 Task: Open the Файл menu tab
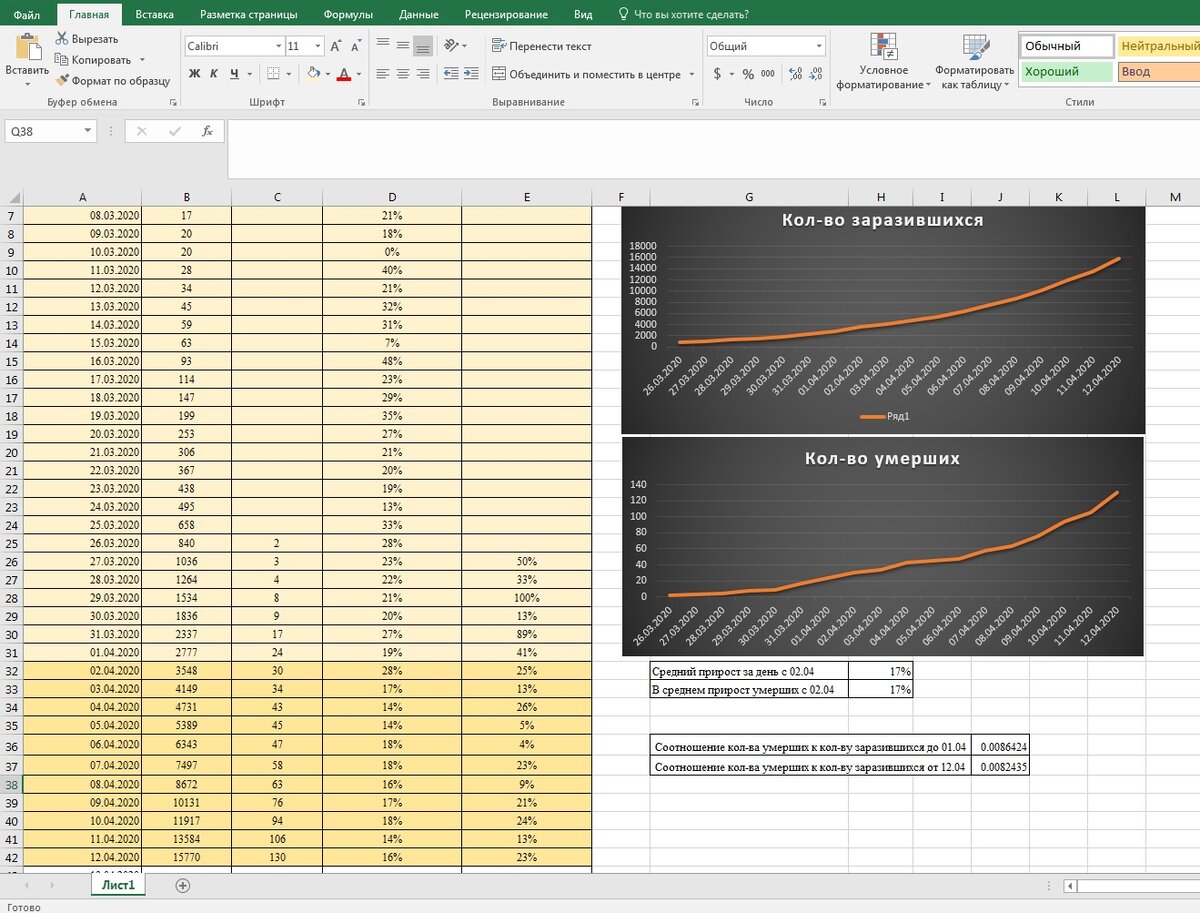(x=27, y=14)
